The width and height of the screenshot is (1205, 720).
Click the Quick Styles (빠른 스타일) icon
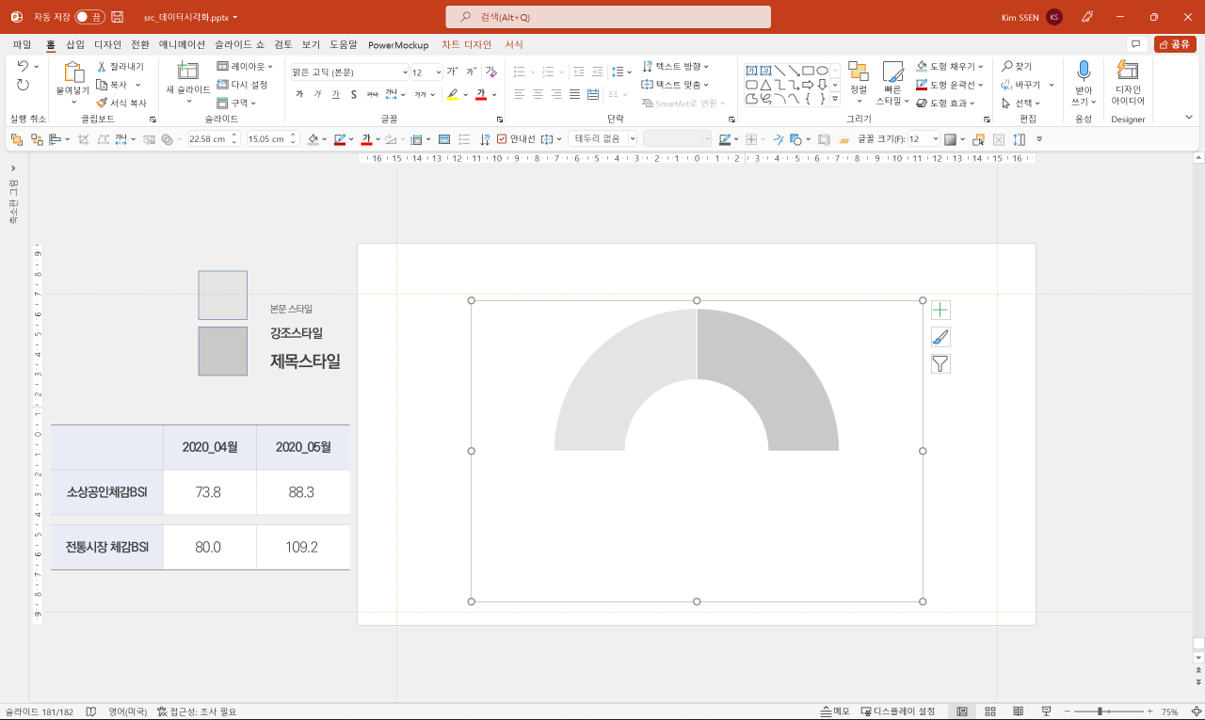coord(892,71)
